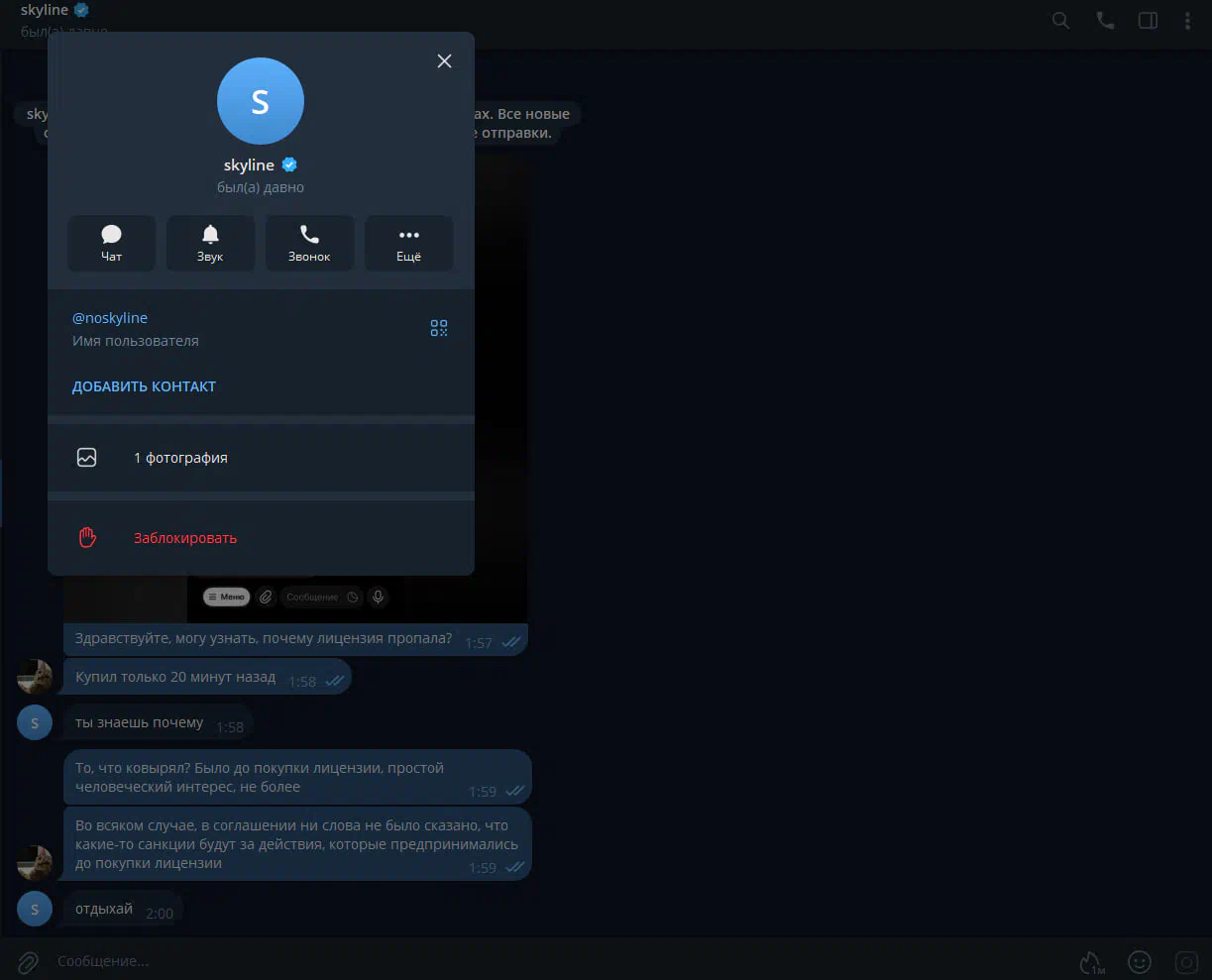The height and width of the screenshot is (980, 1212).
Task: Open search in chat header
Action: (x=1060, y=21)
